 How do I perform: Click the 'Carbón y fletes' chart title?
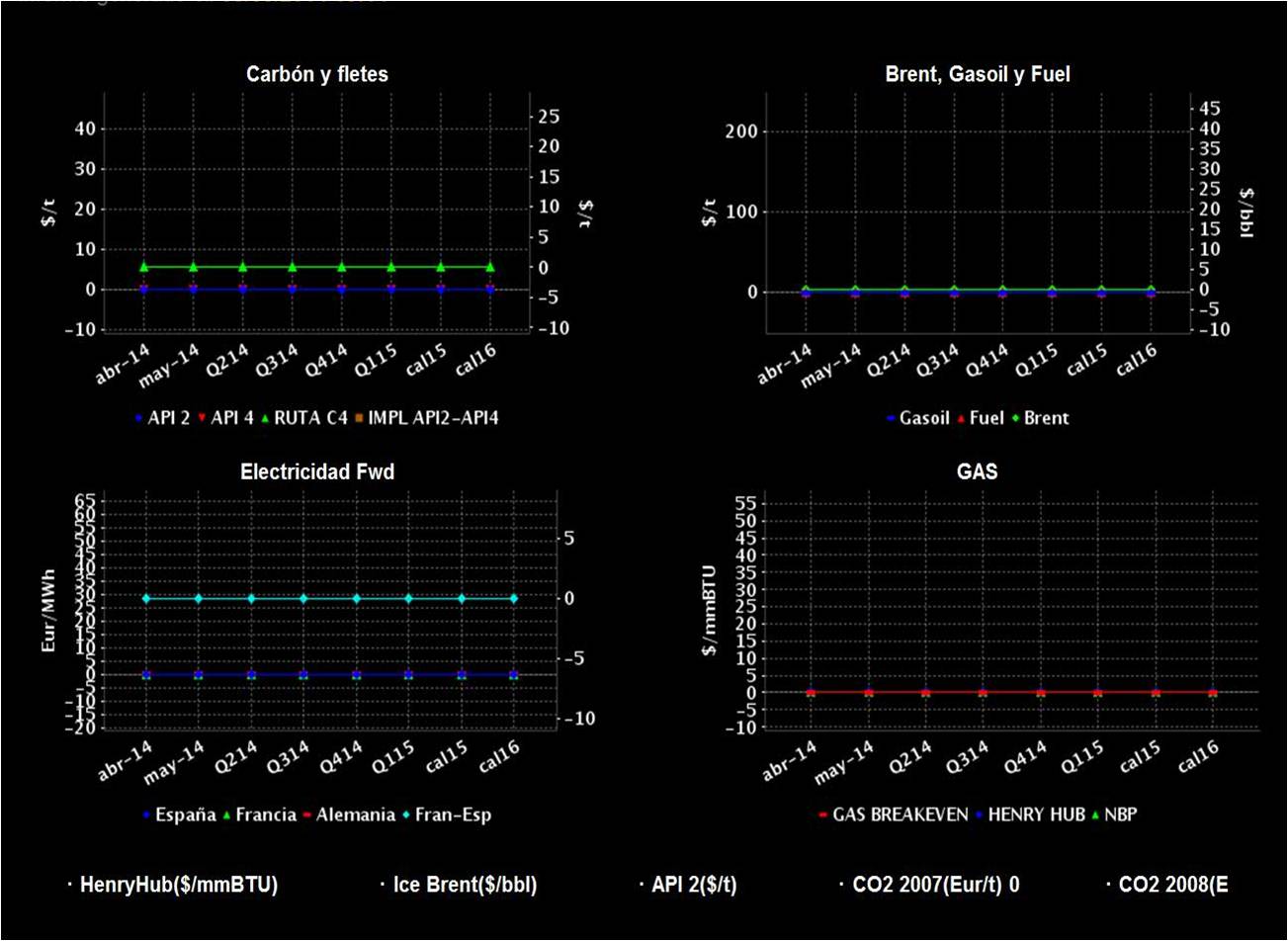(x=317, y=75)
